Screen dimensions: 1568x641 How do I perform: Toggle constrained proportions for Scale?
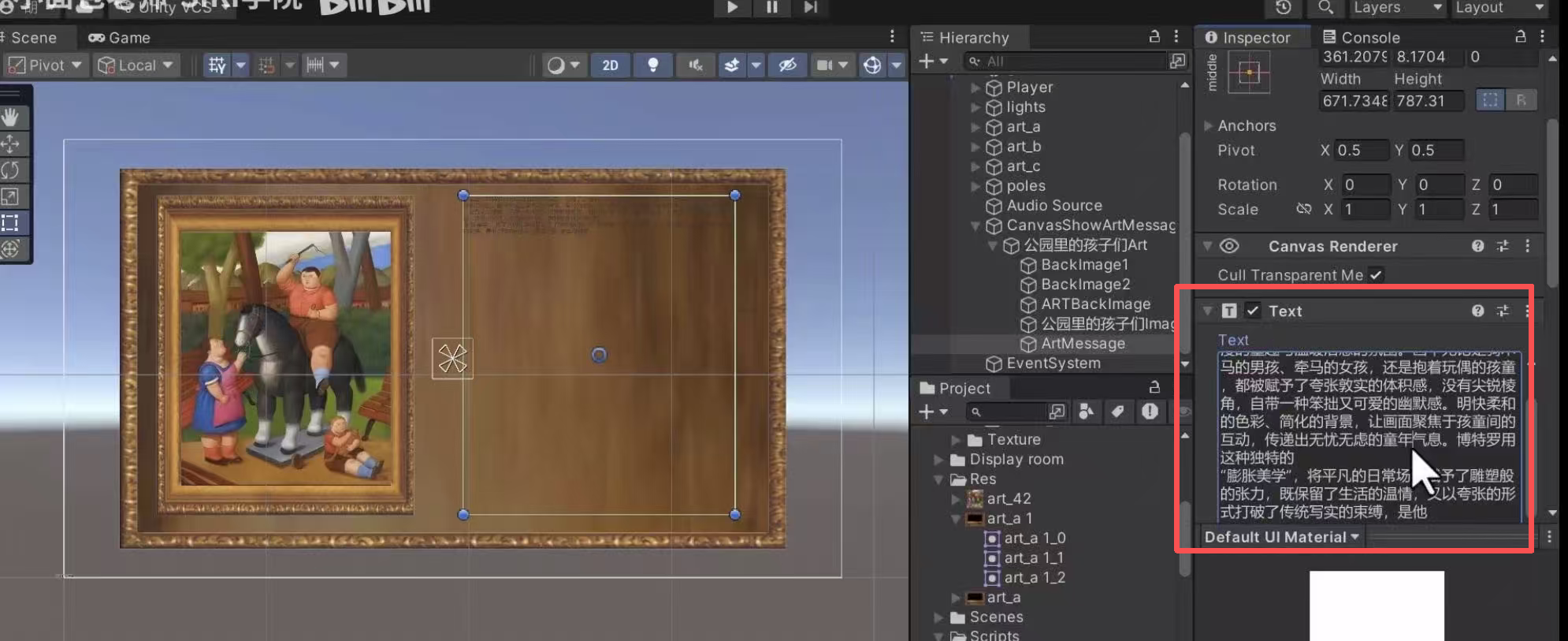(1304, 209)
